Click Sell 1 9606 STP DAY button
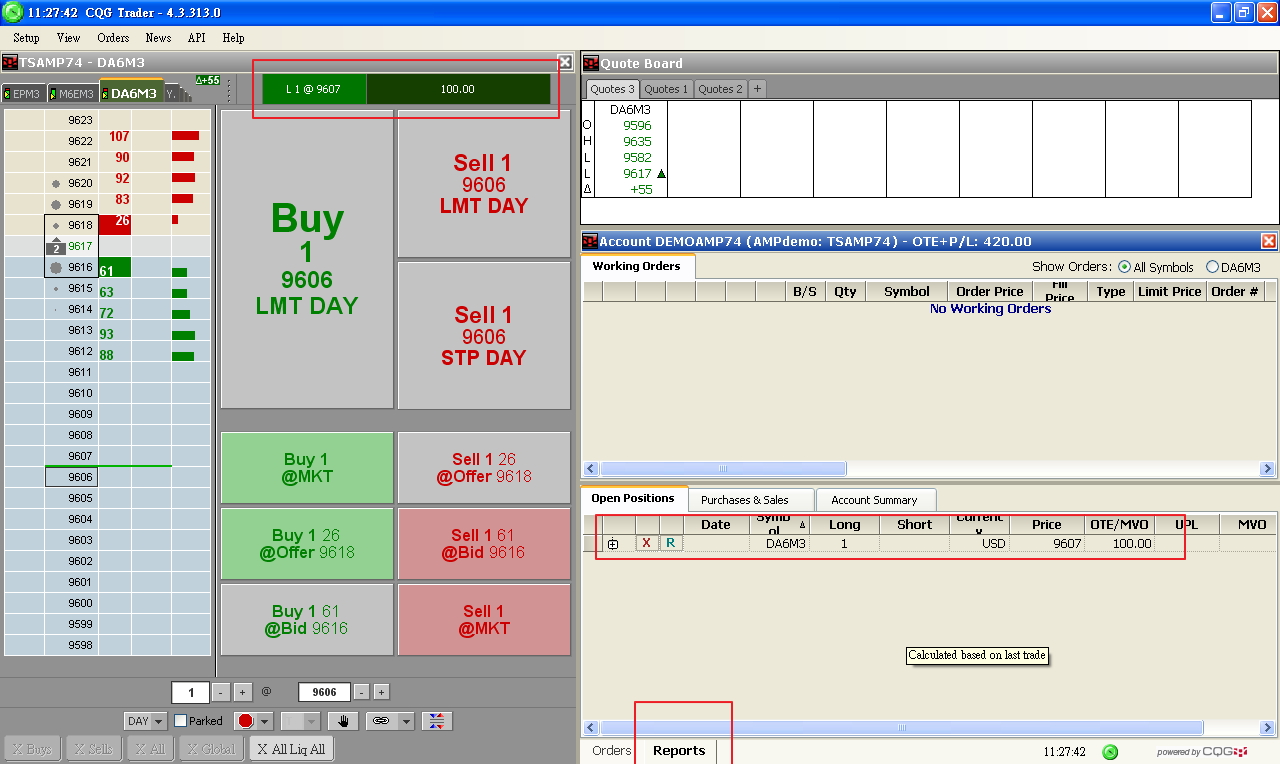 (484, 336)
